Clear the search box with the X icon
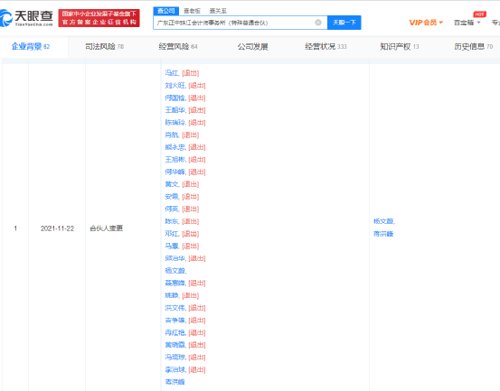Screen dimensions: 500x391 coord(318,22)
